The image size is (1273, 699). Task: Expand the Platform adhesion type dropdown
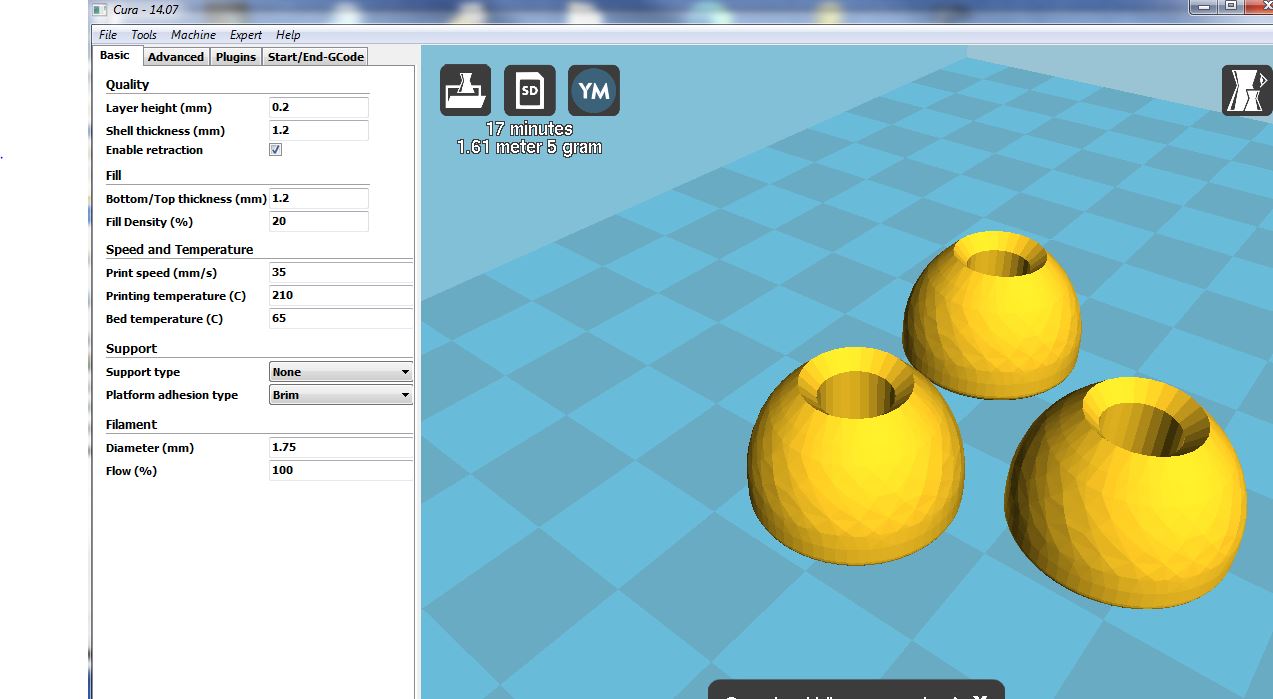click(341, 395)
